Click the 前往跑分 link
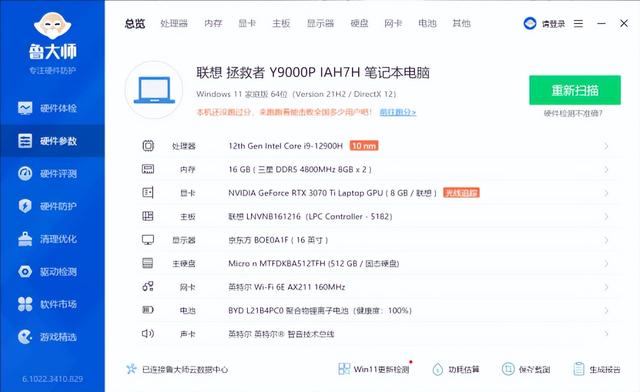 click(x=398, y=112)
